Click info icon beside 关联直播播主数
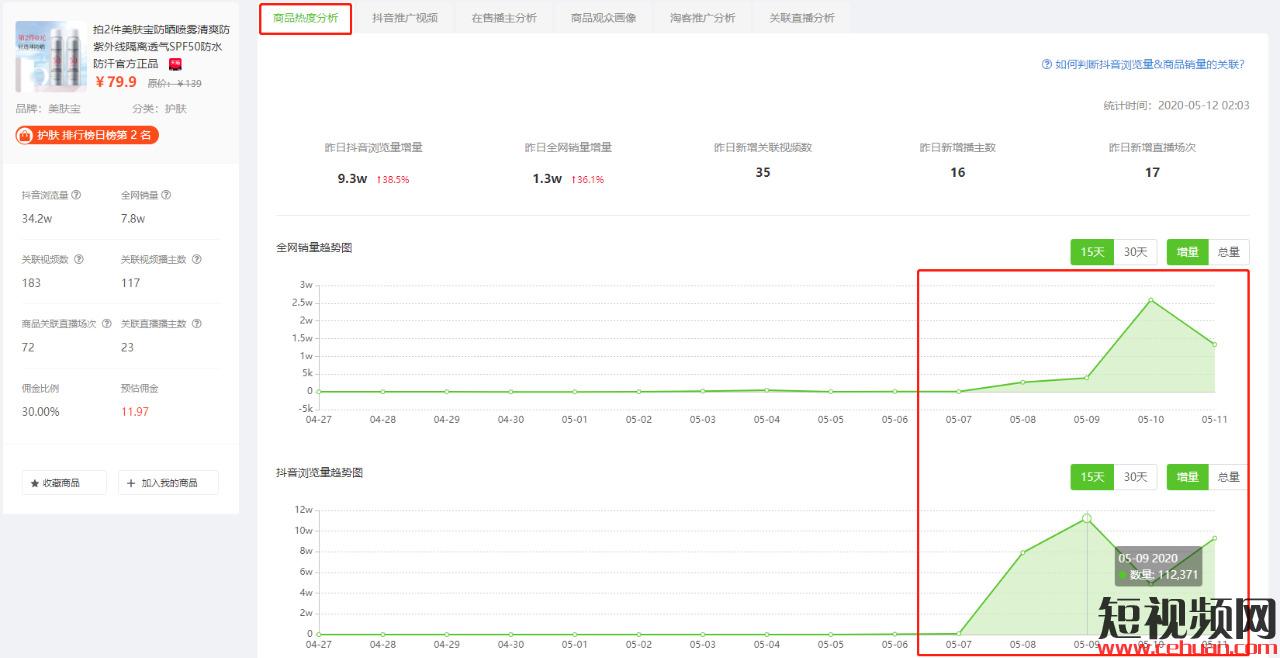This screenshot has height=658, width=1280. (196, 324)
